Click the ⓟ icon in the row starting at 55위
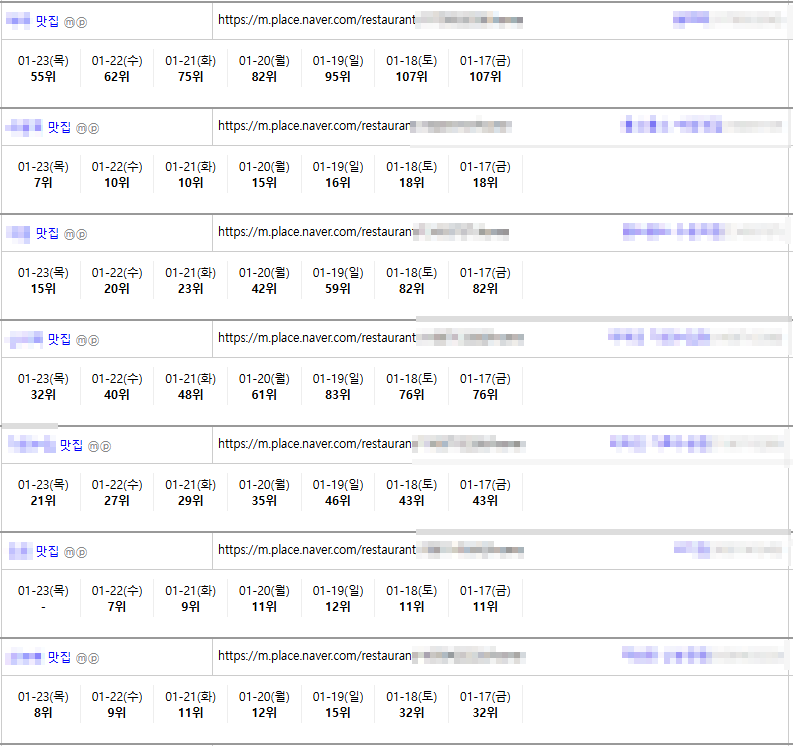 coord(81,21)
